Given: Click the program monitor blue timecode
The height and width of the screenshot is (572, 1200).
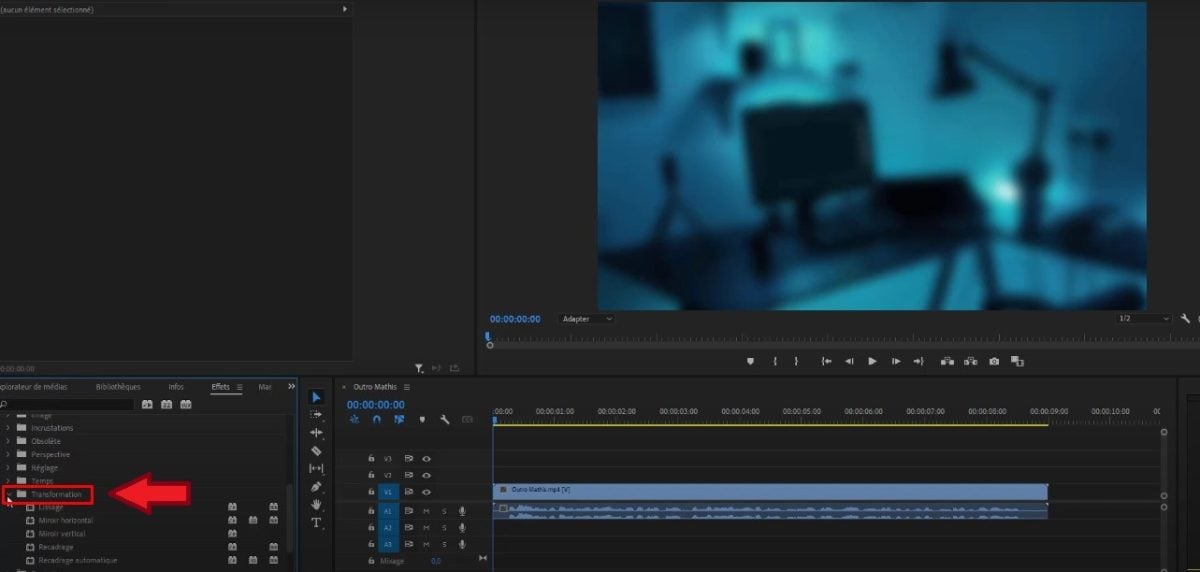Looking at the screenshot, I should (515, 319).
